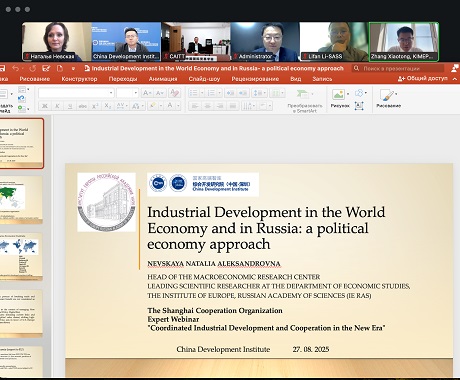Open the quick access toolbar customize arrow
The height and width of the screenshot is (380, 460).
click(73, 69)
